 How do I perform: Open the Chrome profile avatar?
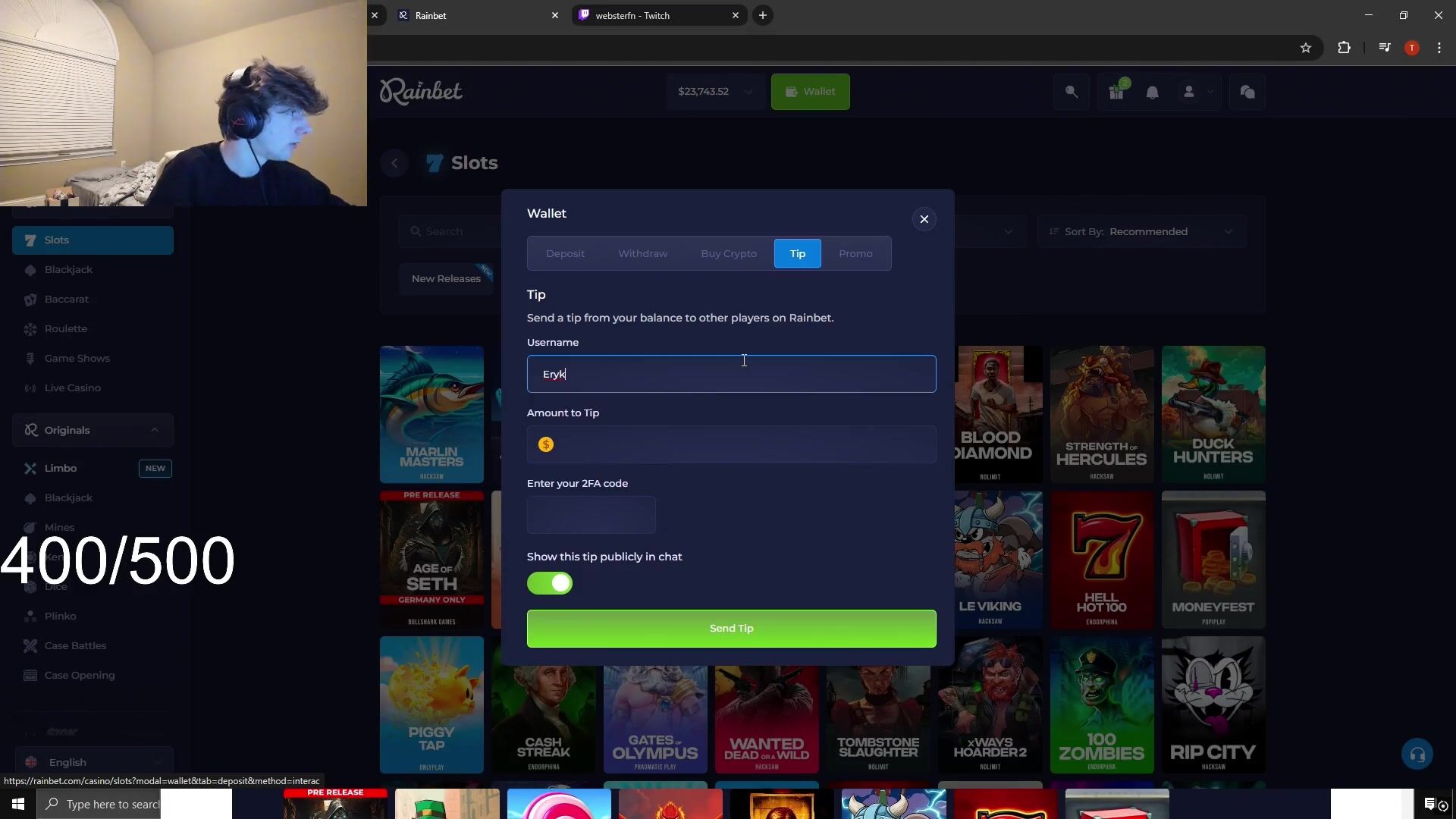(x=1412, y=48)
